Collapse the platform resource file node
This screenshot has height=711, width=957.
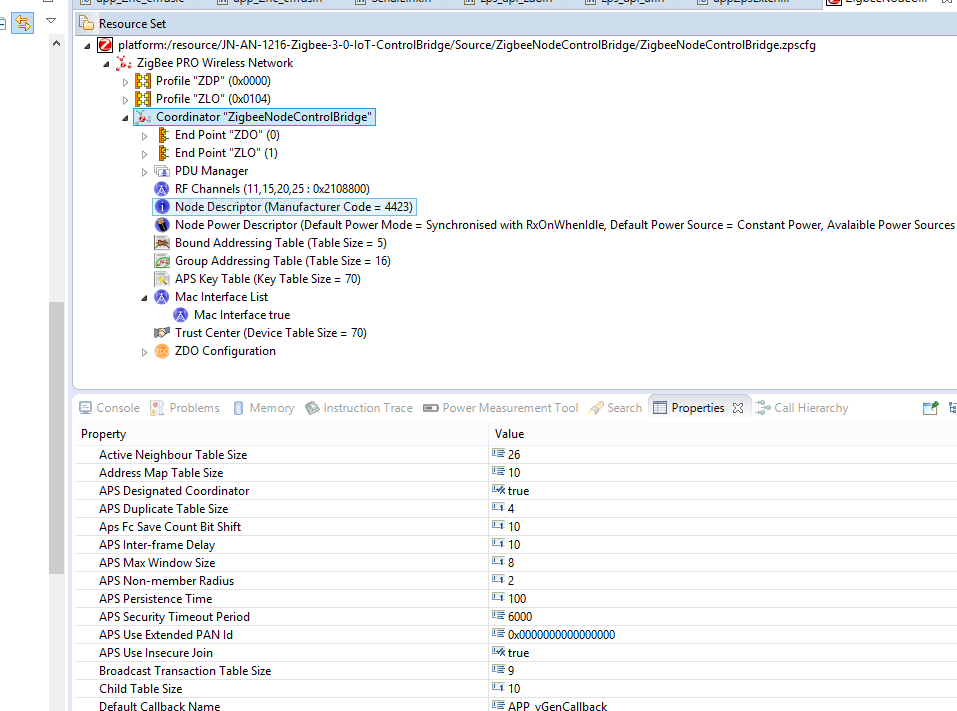pos(87,46)
